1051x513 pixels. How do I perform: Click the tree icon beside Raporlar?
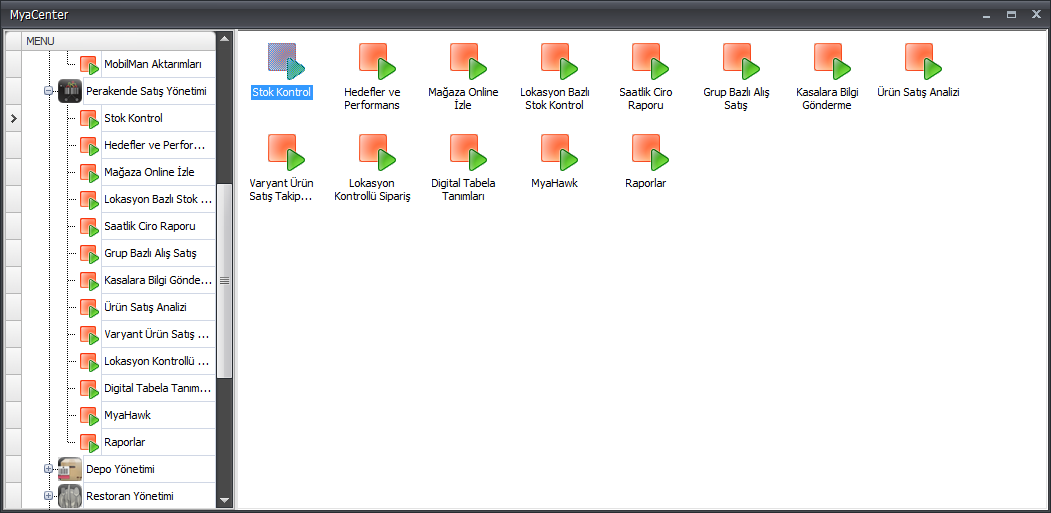90,443
